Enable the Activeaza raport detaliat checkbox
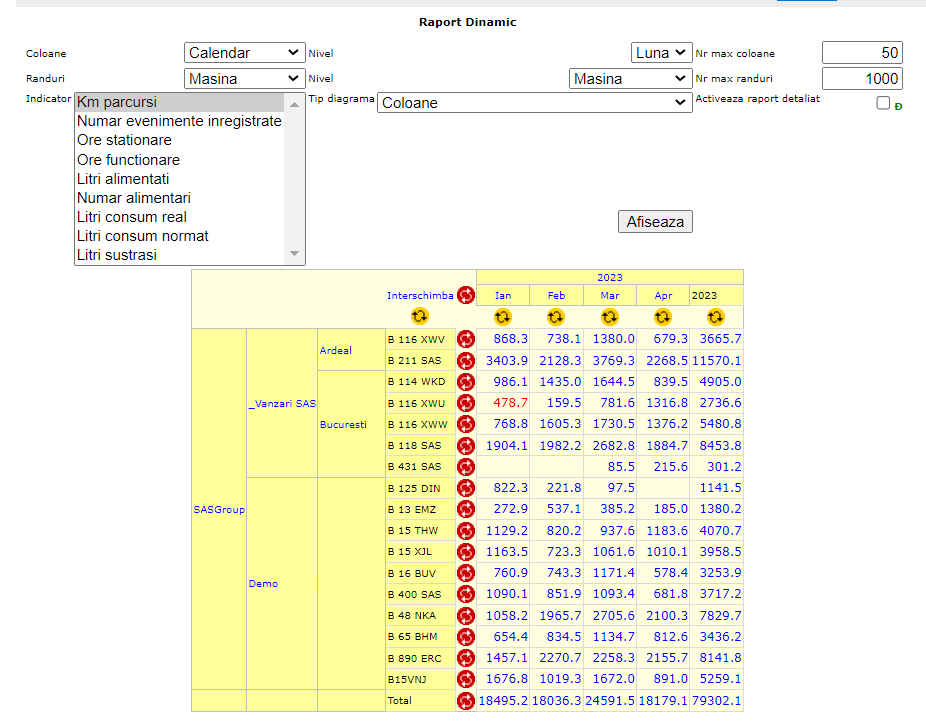 [883, 103]
